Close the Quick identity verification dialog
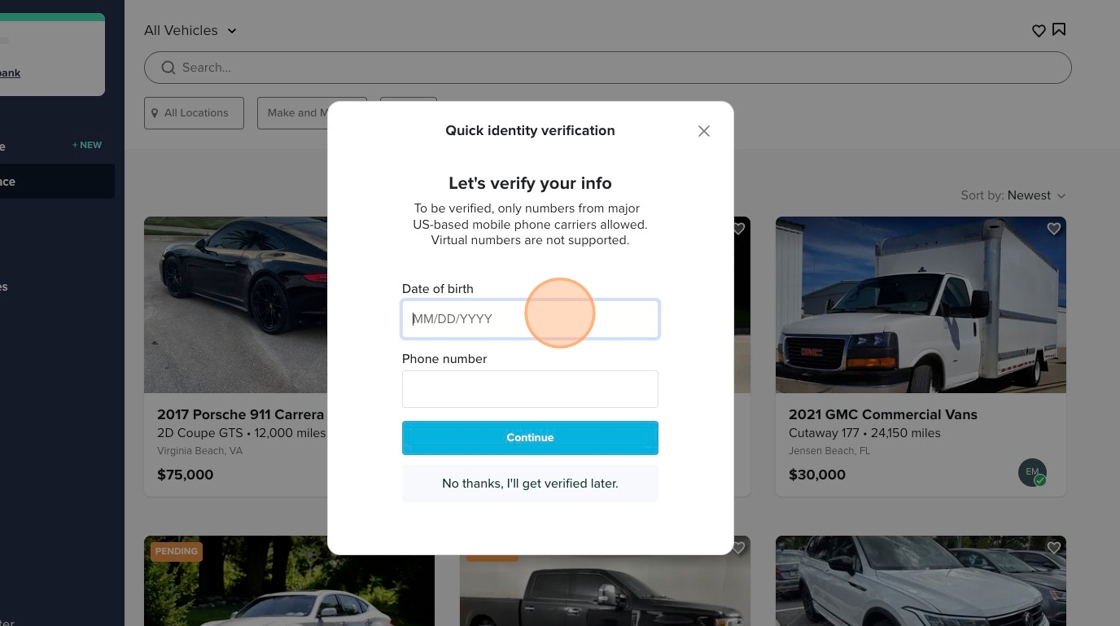Viewport: 1120px width, 626px height. 704,131
